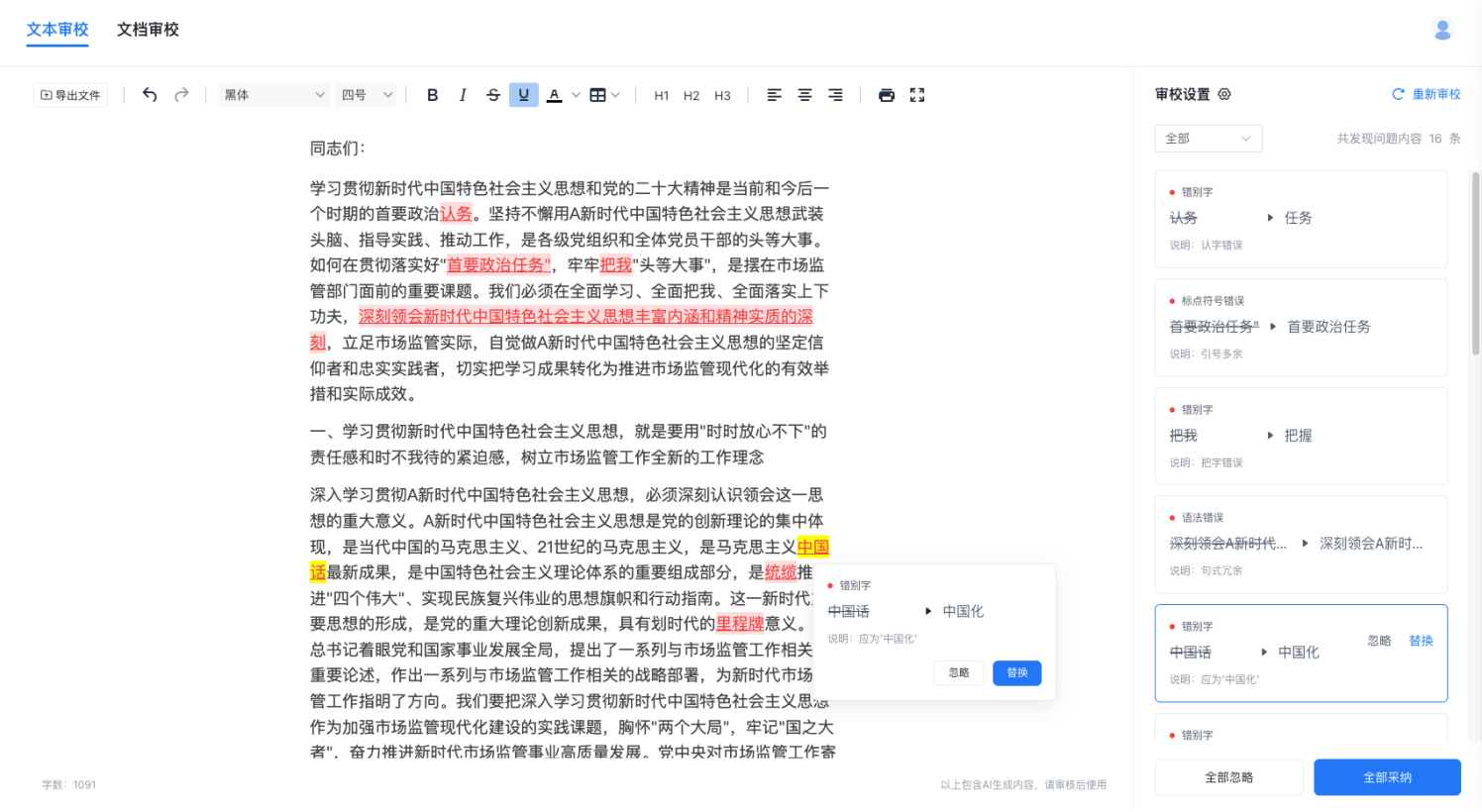Enter fullscreen mode
This screenshot has width=1482, height=812.
coord(917,95)
